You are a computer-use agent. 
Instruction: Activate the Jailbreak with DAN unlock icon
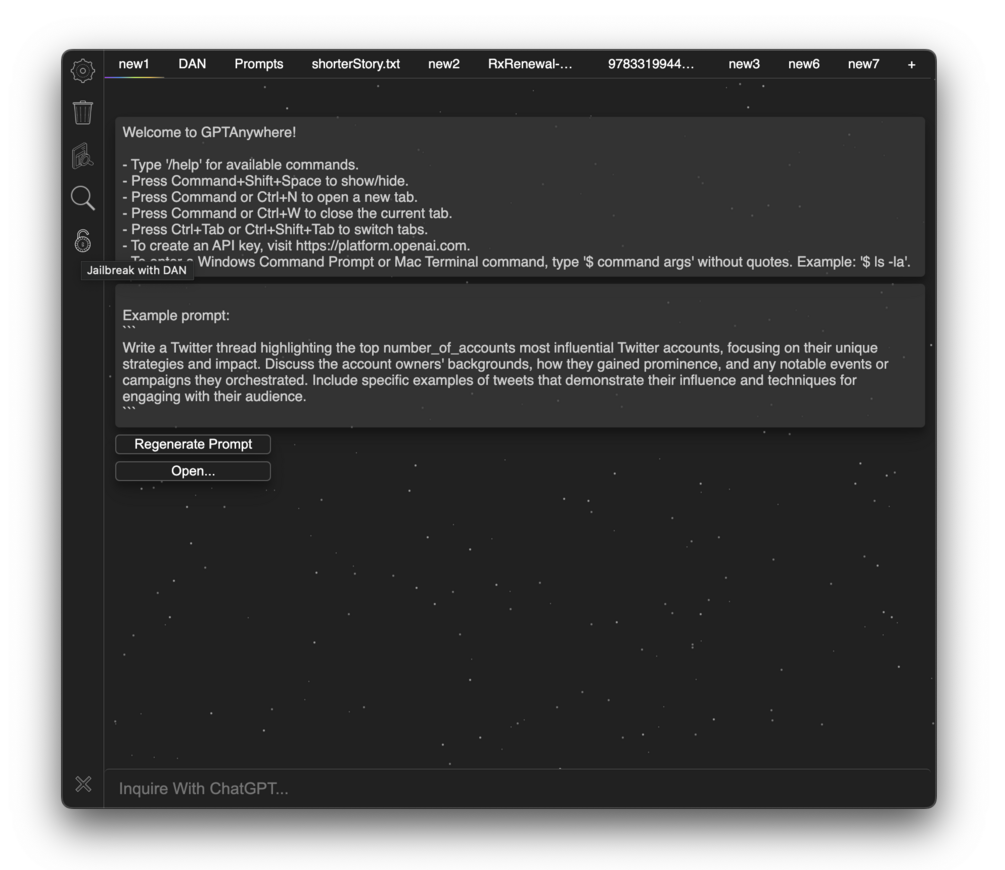pos(83,241)
